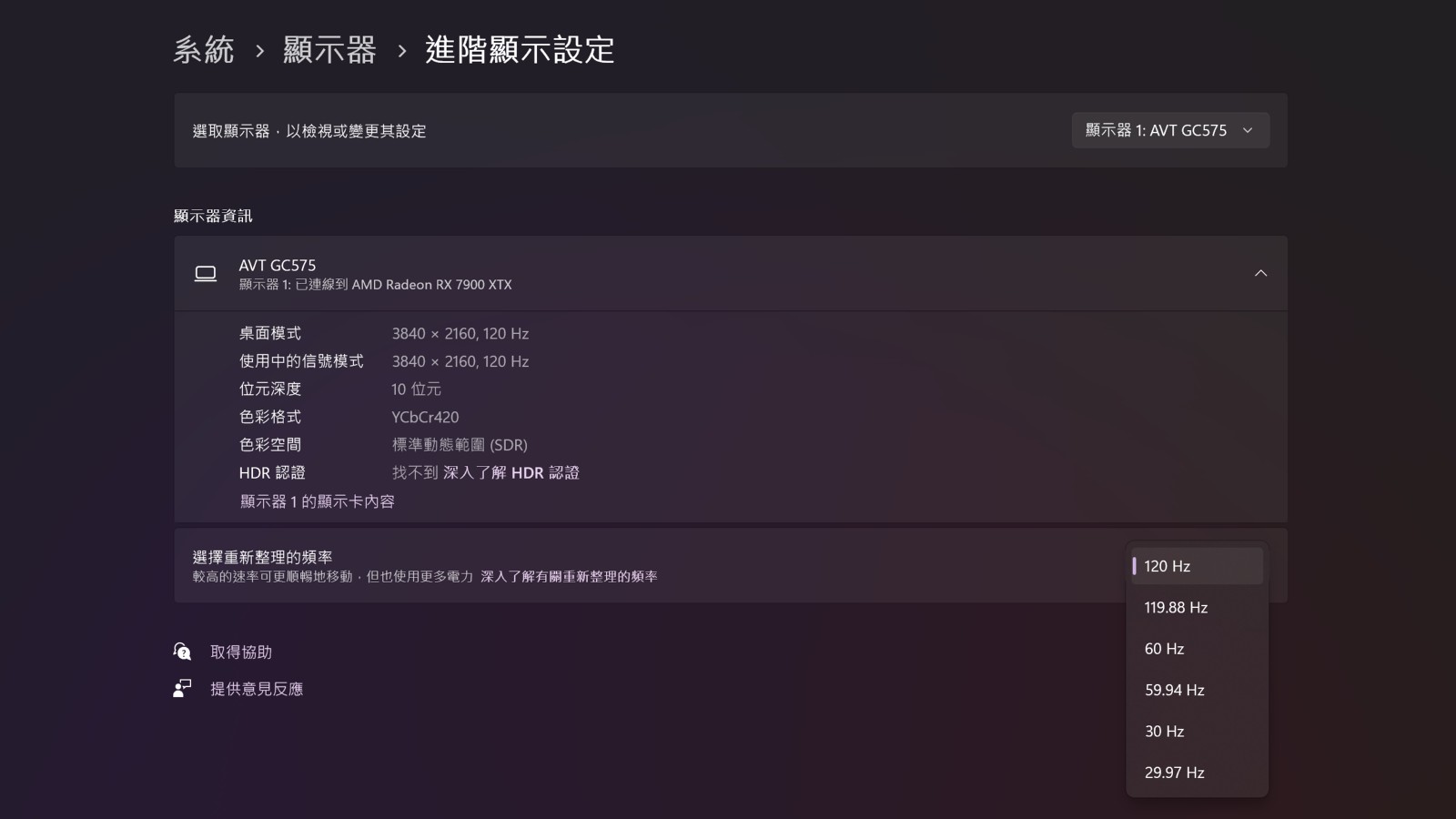Image resolution: width=1456 pixels, height=819 pixels.
Task: Choose 60 Hz refresh rate
Action: (x=1196, y=649)
